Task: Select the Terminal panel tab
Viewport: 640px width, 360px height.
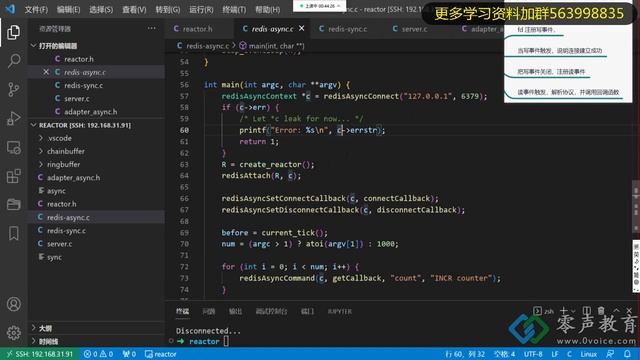Action: point(182,311)
